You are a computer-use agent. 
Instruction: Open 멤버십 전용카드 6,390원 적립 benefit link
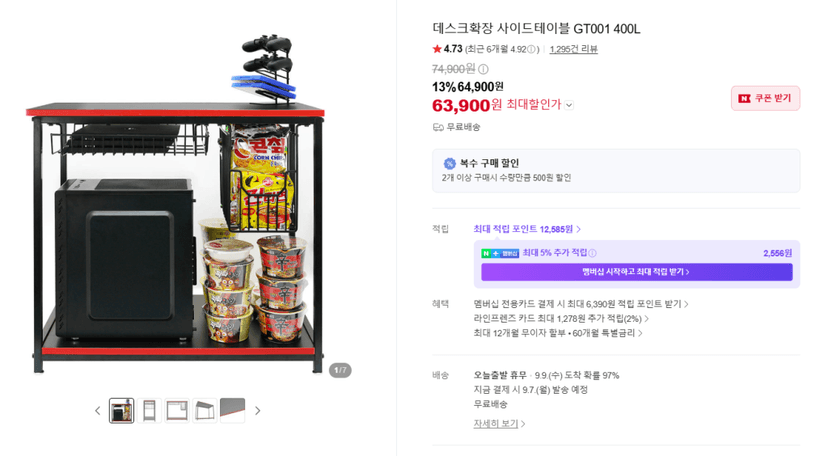pyautogui.click(x=581, y=304)
